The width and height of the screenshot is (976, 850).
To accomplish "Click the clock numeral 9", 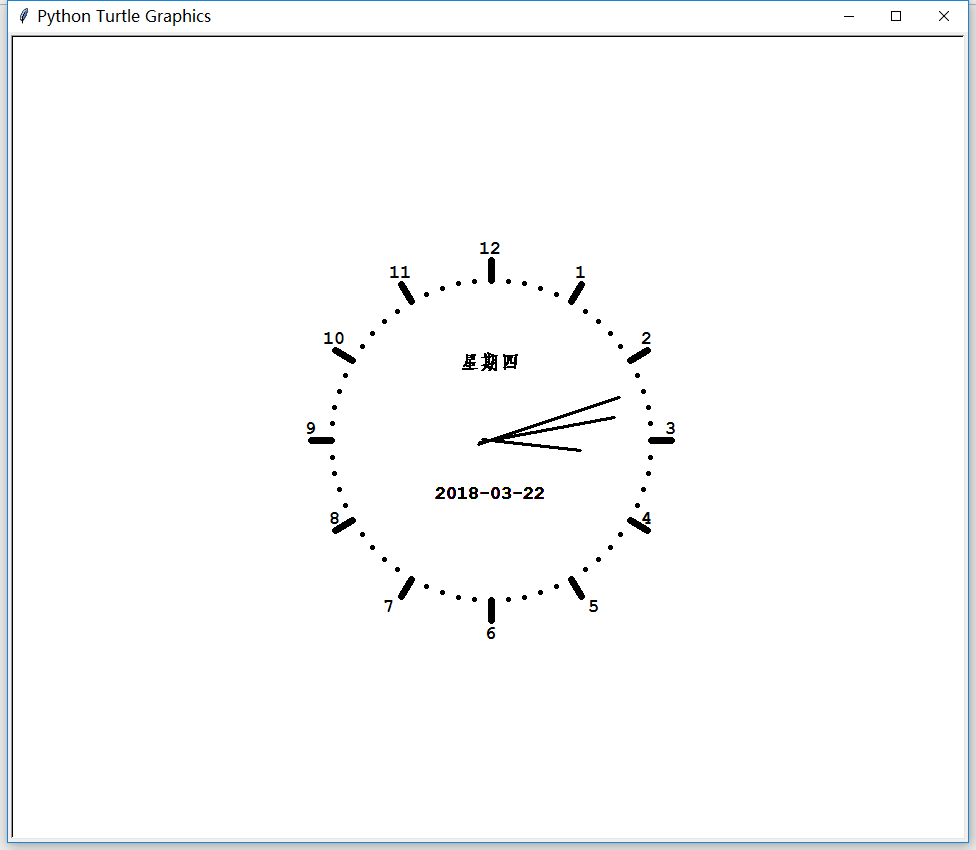I will (x=311, y=428).
